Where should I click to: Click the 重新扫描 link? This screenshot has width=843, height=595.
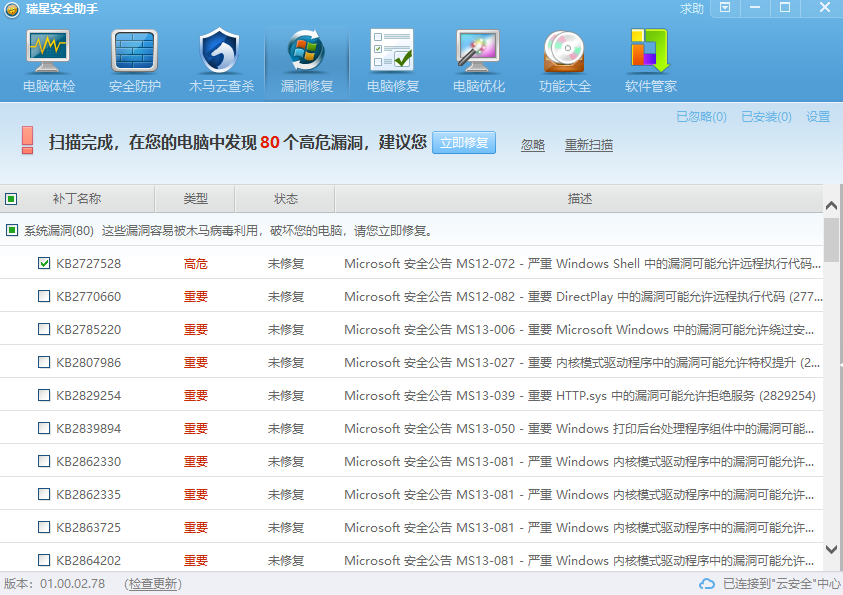coord(588,145)
